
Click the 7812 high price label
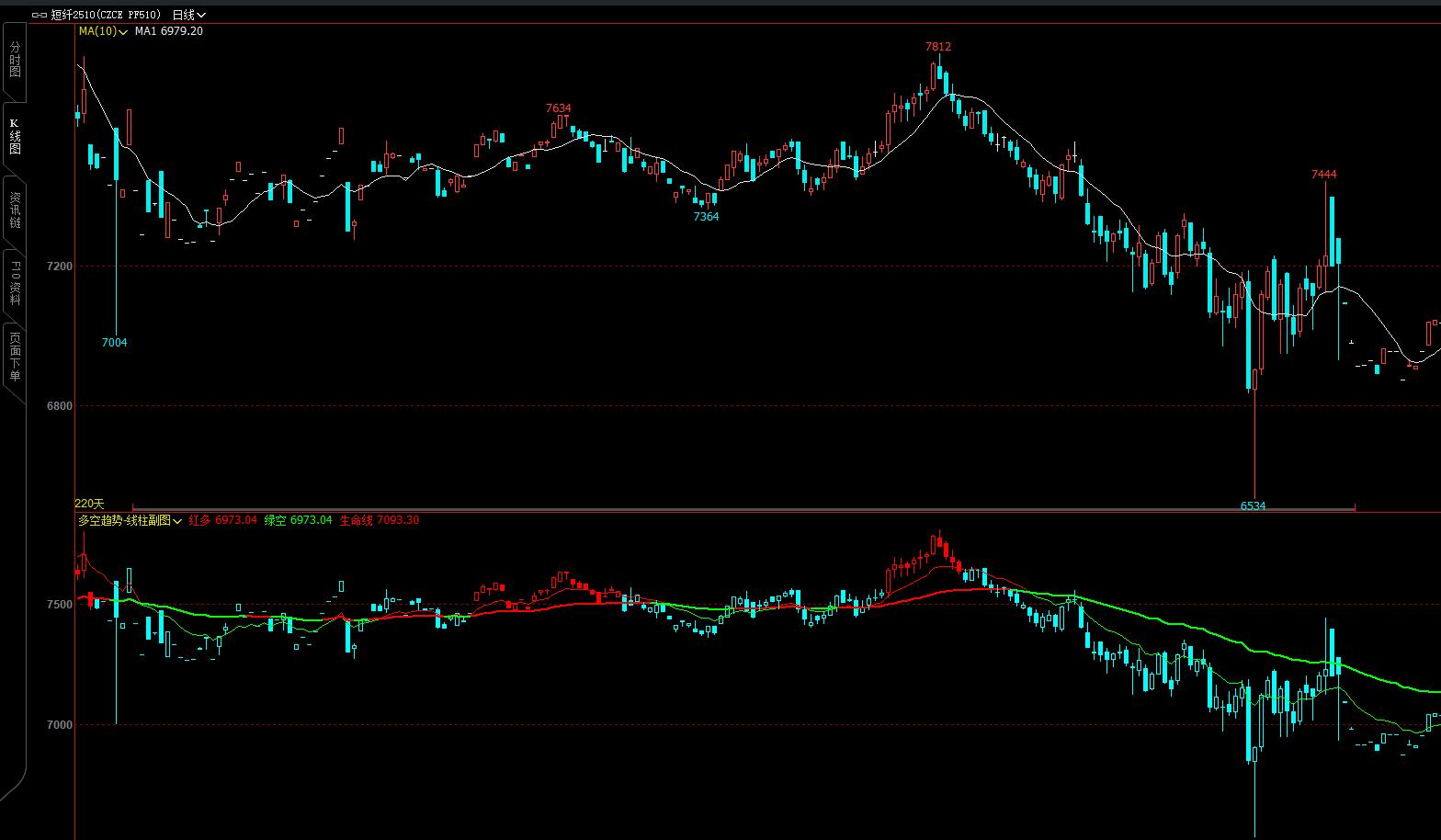point(938,47)
